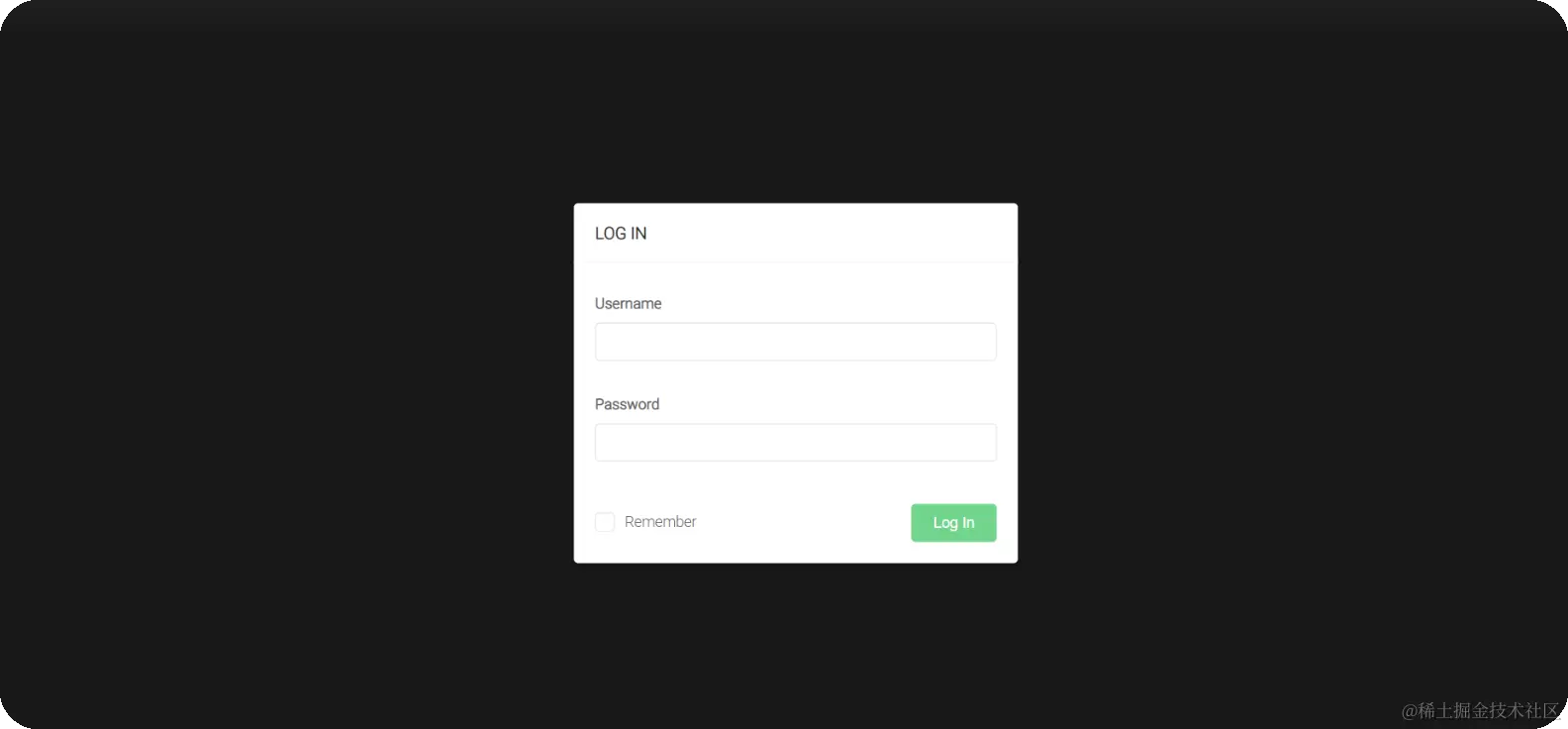The width and height of the screenshot is (1568, 729).
Task: Click the dark background left of the login card
Action: click(x=287, y=383)
